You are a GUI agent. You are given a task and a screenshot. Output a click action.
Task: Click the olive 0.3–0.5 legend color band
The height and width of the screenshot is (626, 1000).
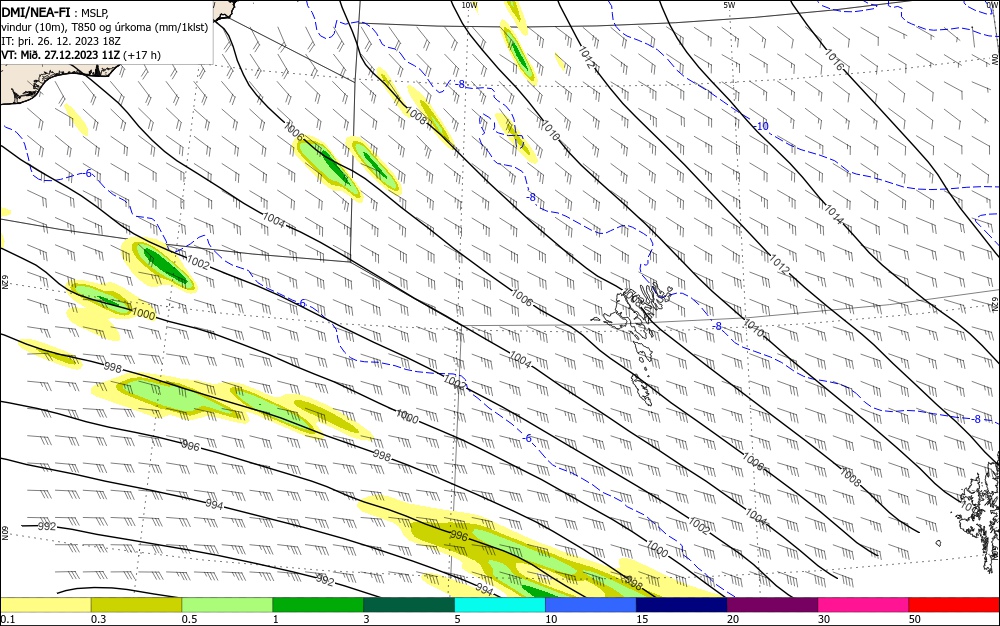136,605
